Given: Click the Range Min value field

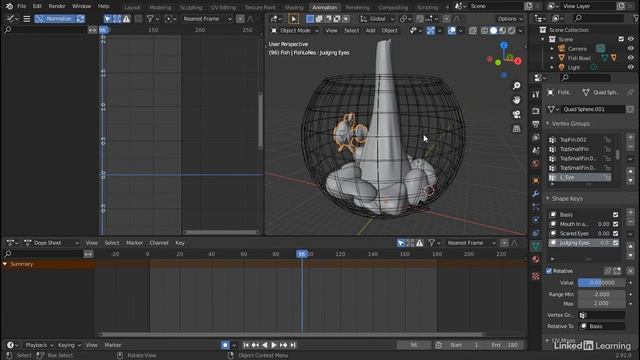Looking at the screenshot, I should 602,294.
